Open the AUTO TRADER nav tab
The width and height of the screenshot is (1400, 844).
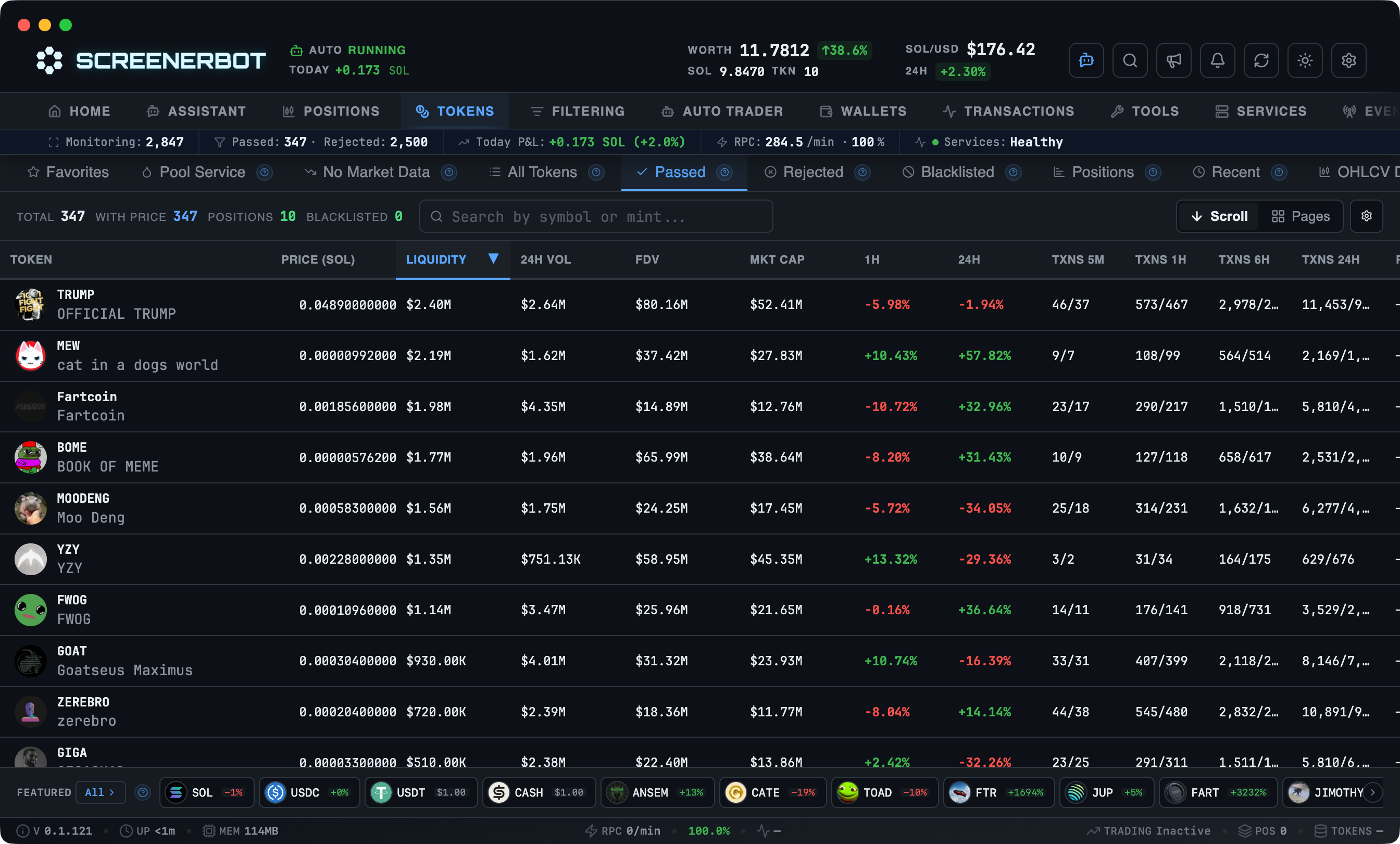[723, 111]
